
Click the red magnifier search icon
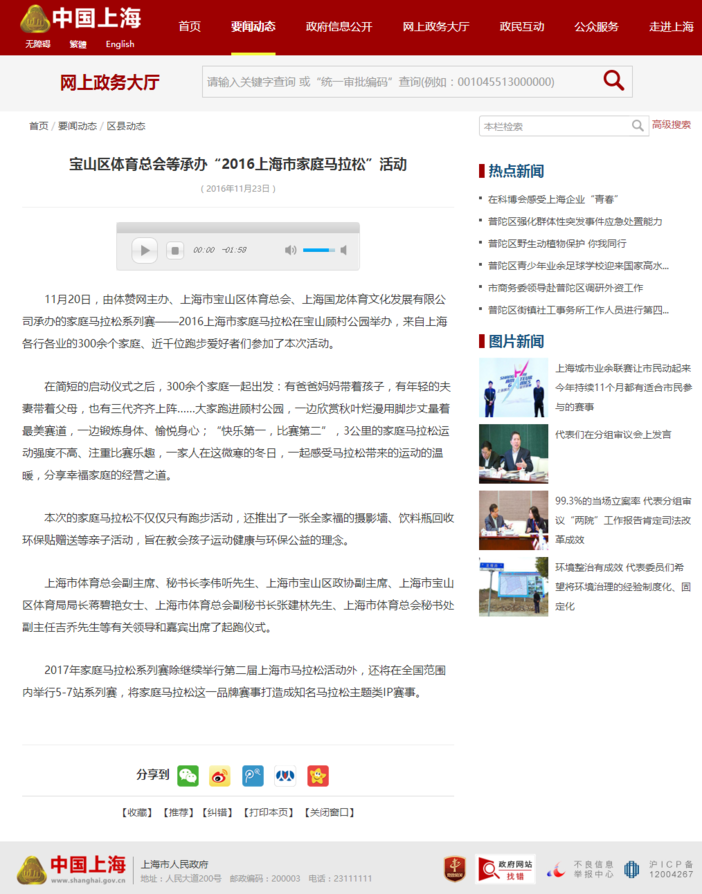click(613, 81)
